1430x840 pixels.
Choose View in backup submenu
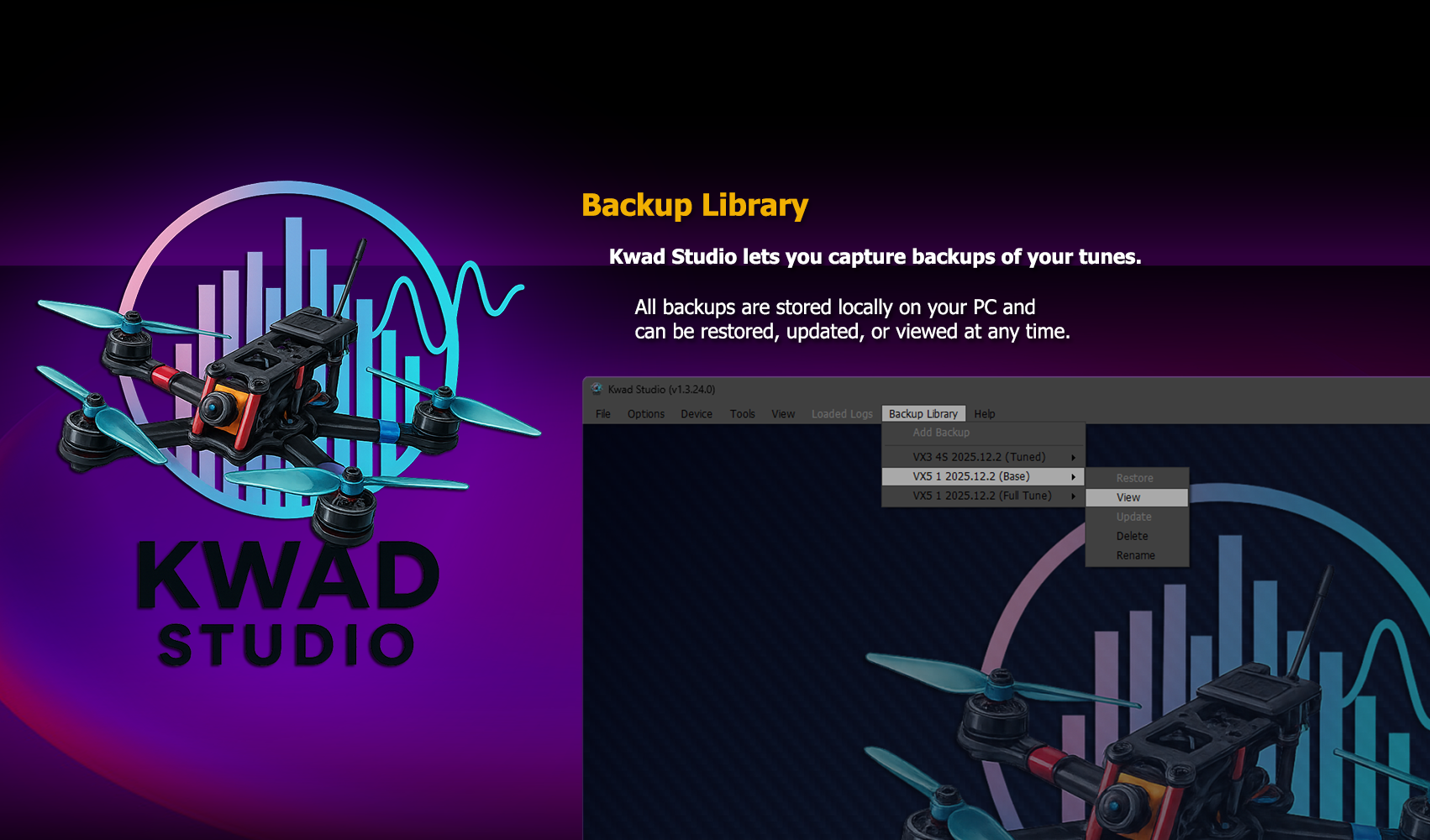coord(1137,497)
